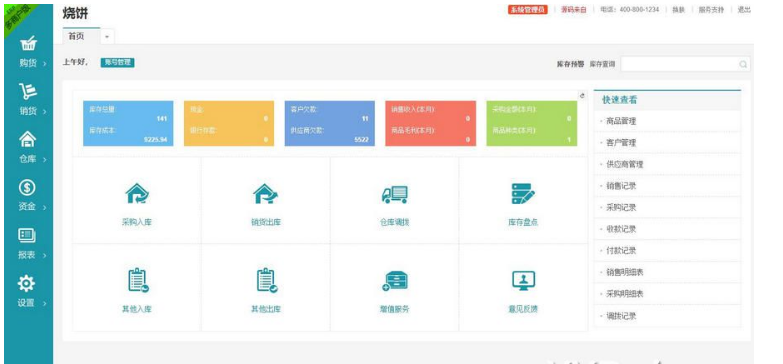
Task: Click the blue 库存总量 stat card
Action: 128,123
